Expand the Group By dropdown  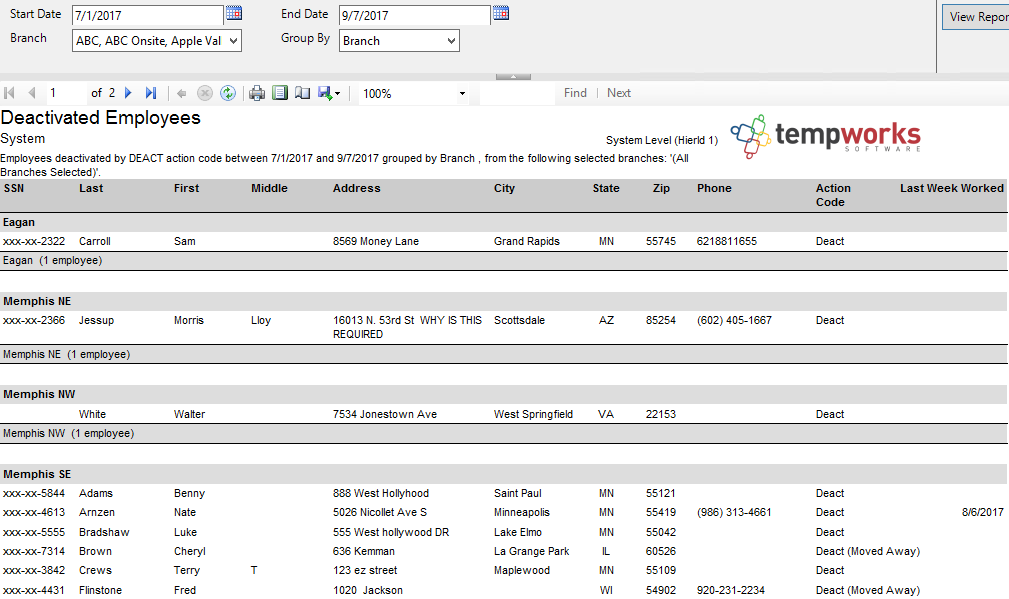point(451,41)
